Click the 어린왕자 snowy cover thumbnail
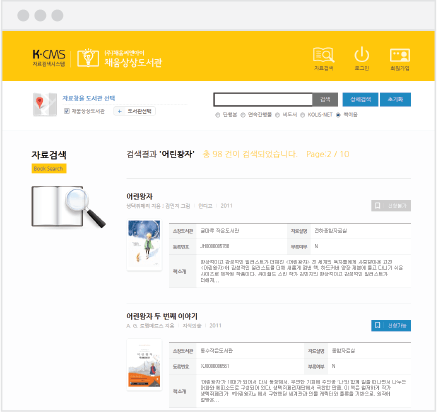This screenshot has height=412, width=437. [x=144, y=244]
